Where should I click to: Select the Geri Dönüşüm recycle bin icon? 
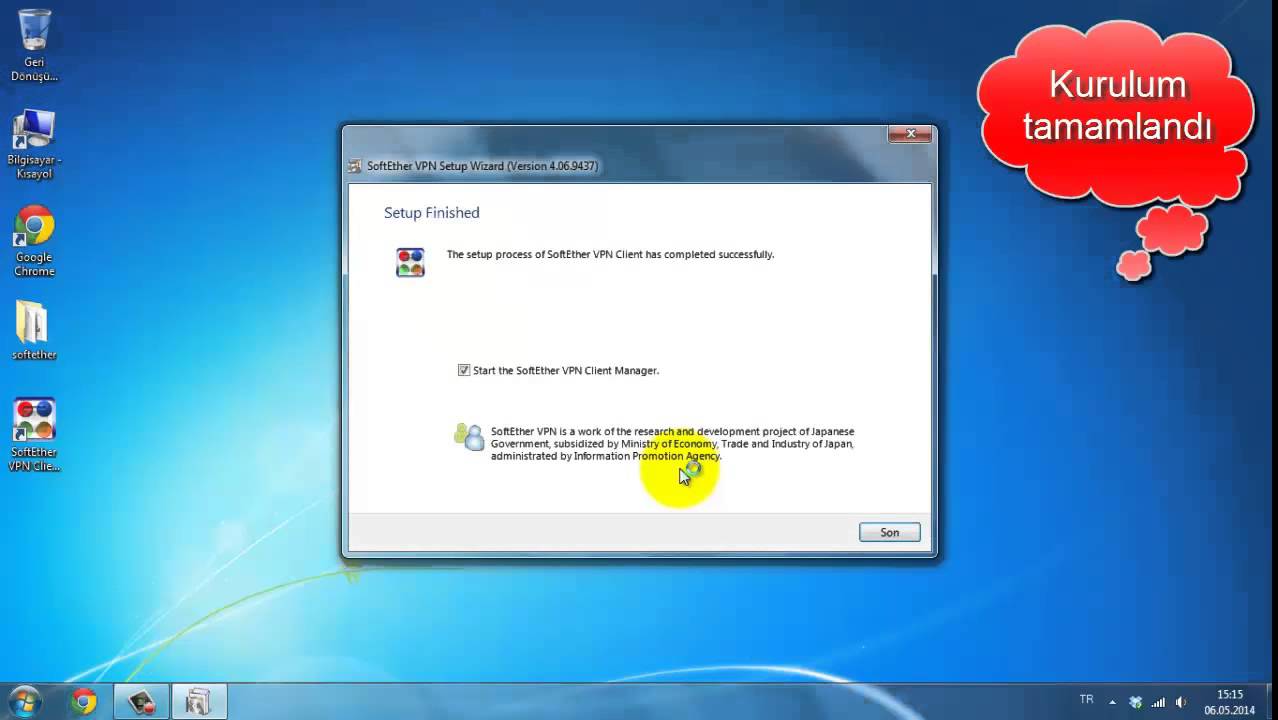34,45
